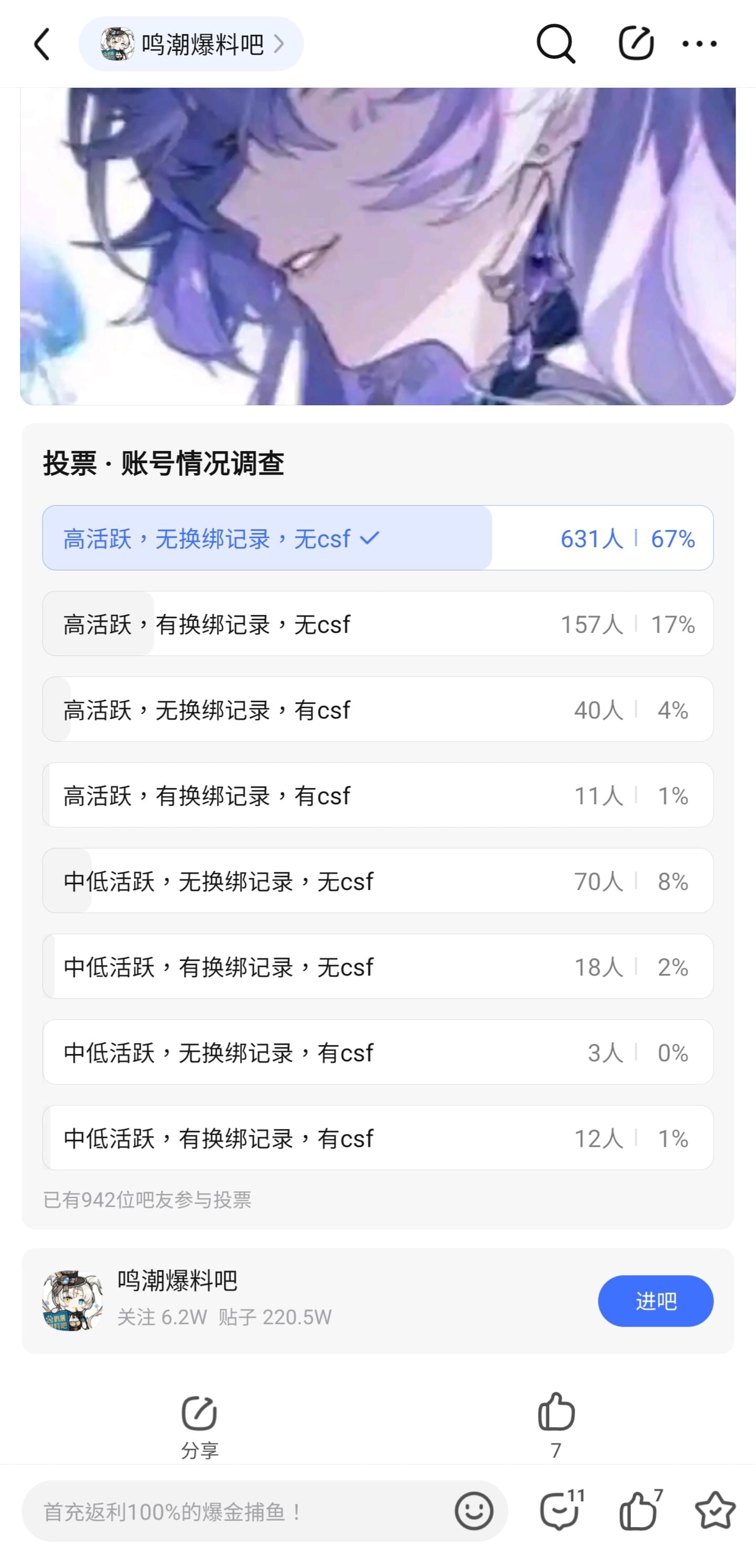Select poll option 高活跃，有换绑记录，无csf
756x1568 pixels.
[378, 624]
